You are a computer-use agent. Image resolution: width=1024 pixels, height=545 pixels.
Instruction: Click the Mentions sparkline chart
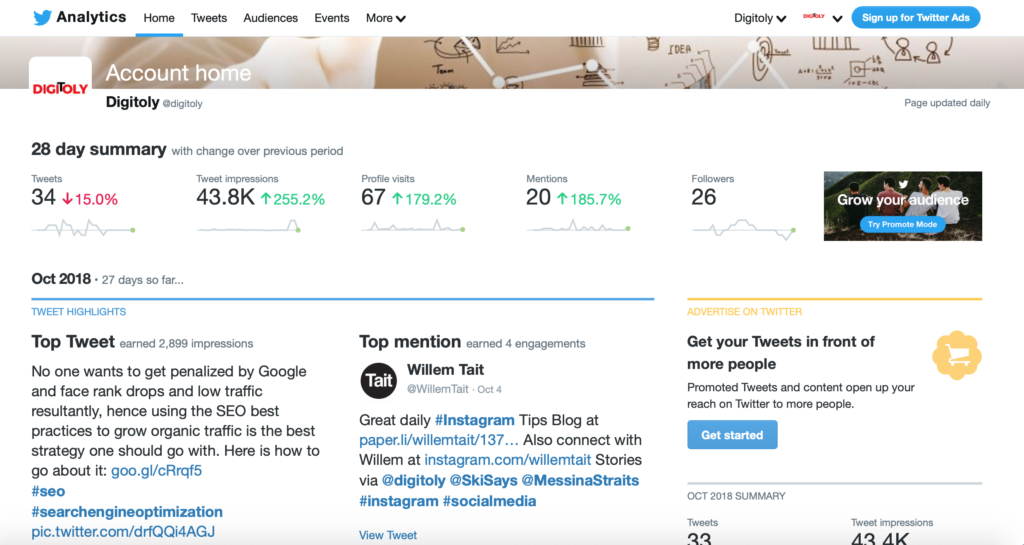pyautogui.click(x=578, y=227)
